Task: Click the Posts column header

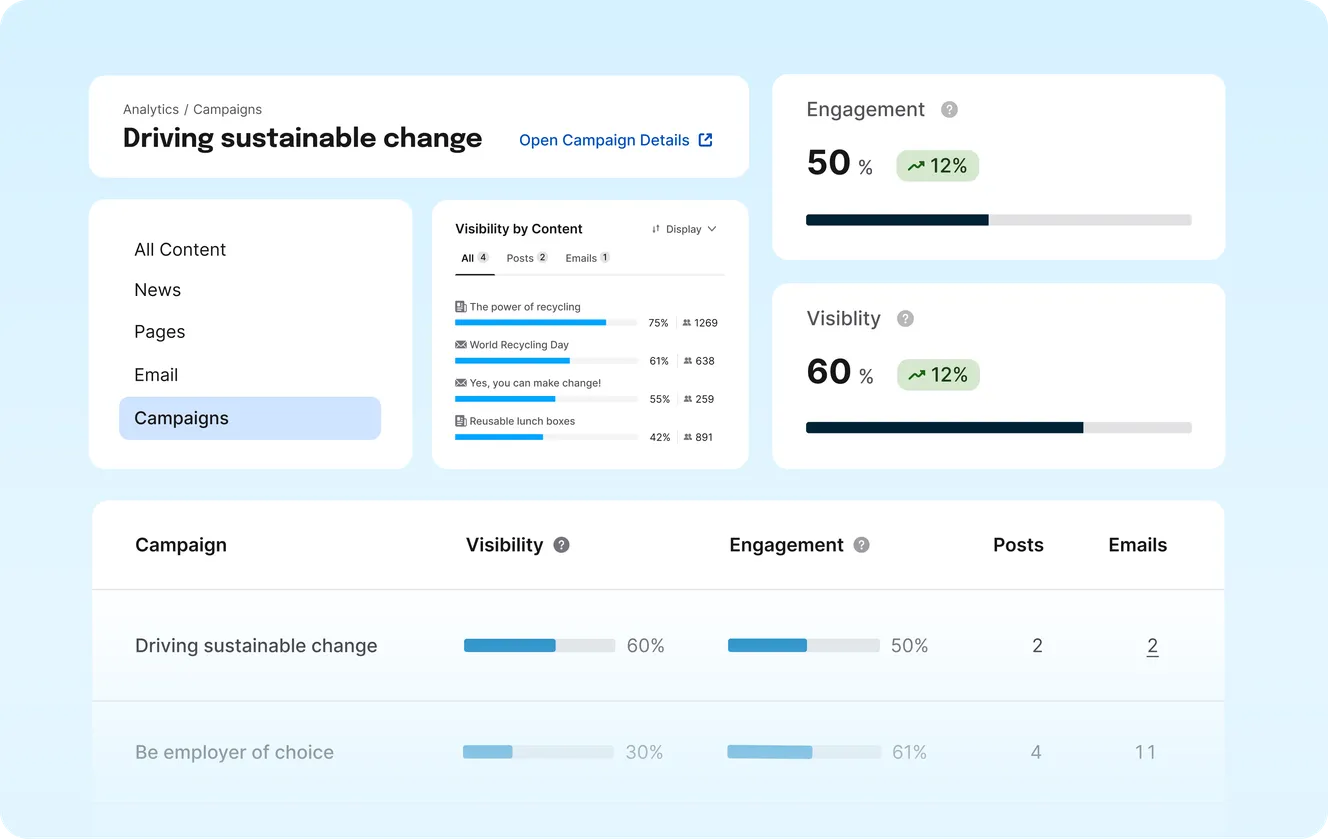Action: point(1018,545)
